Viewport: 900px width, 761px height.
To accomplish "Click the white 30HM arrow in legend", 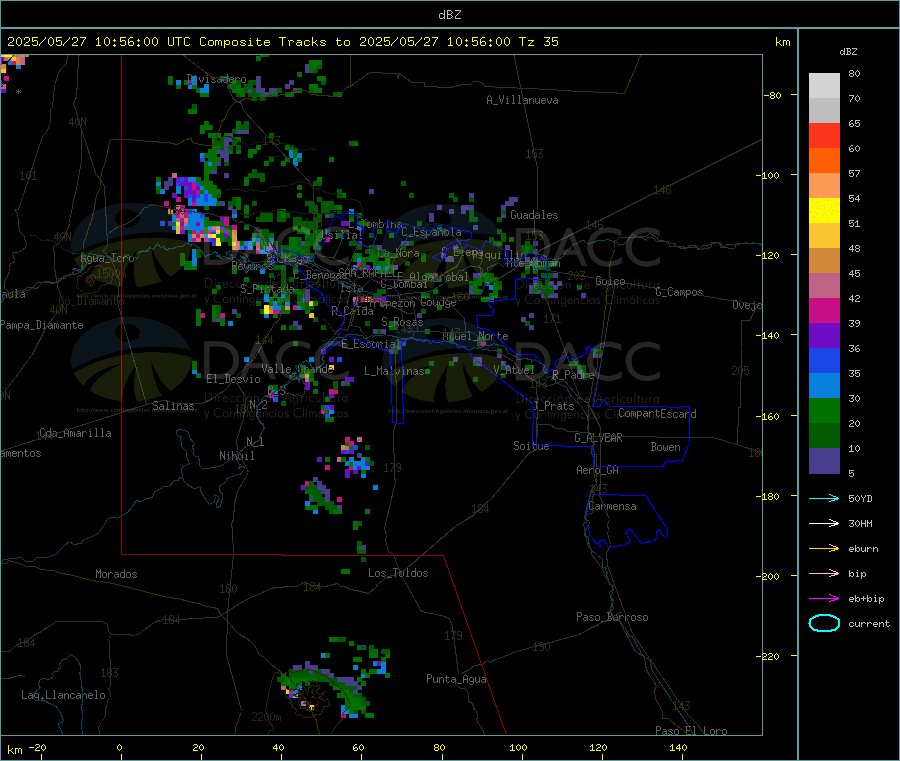I will click(824, 523).
